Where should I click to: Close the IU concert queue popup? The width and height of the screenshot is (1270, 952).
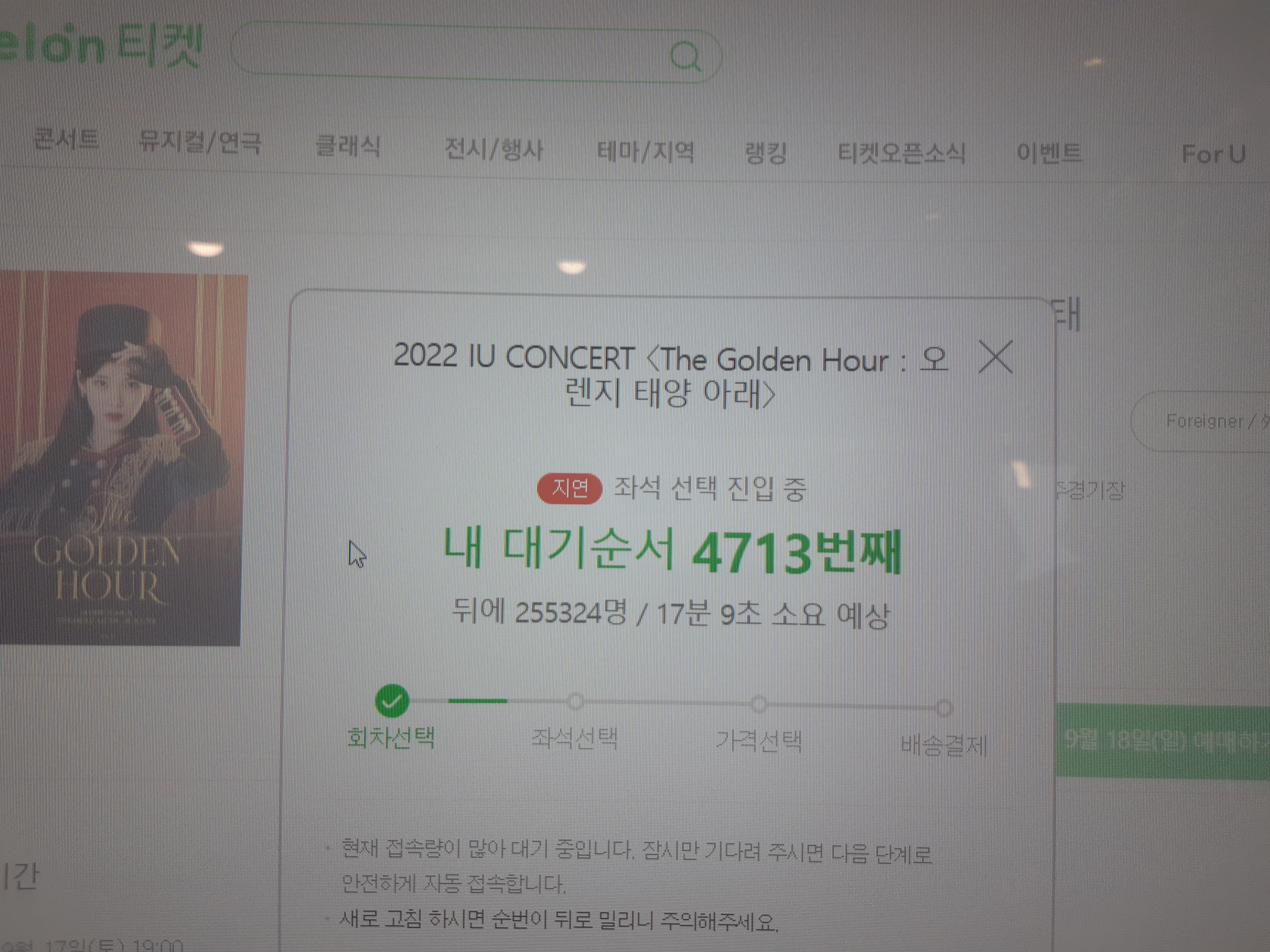[x=995, y=358]
